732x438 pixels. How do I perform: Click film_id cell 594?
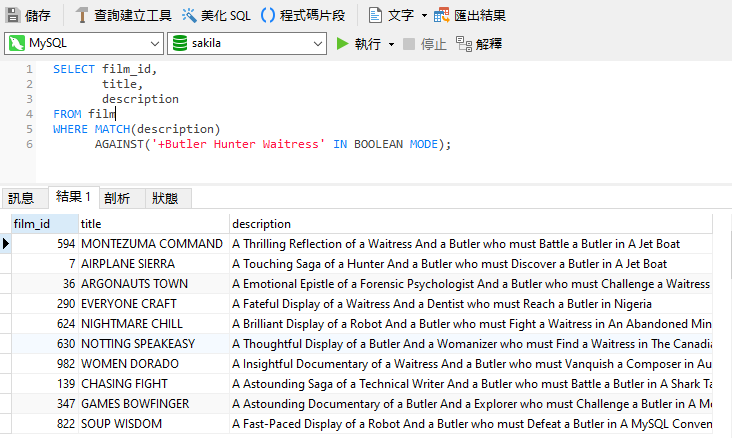pos(45,244)
